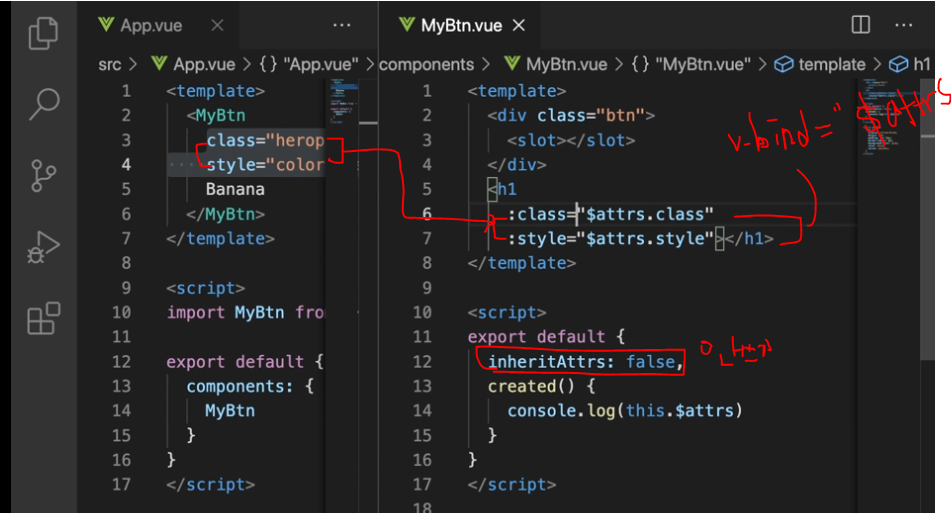Image resolution: width=951 pixels, height=513 pixels.
Task: Split the MyBtn.vue editor
Action: 861,25
